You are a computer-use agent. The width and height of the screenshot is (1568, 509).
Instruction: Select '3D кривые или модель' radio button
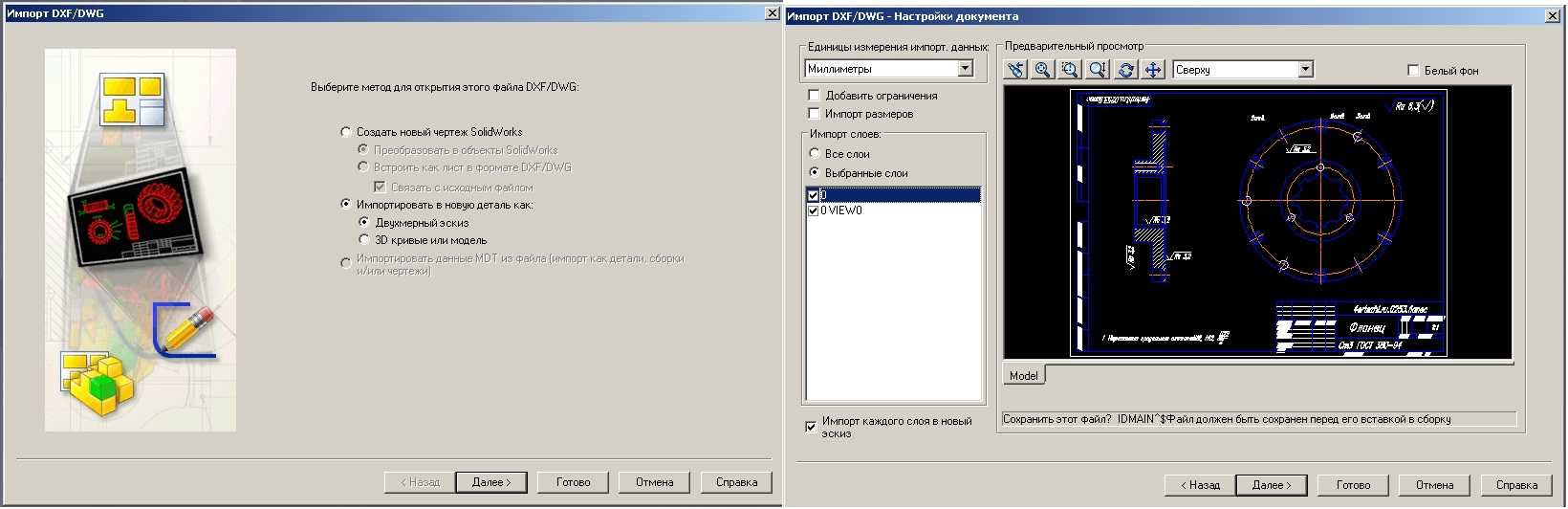point(363,240)
